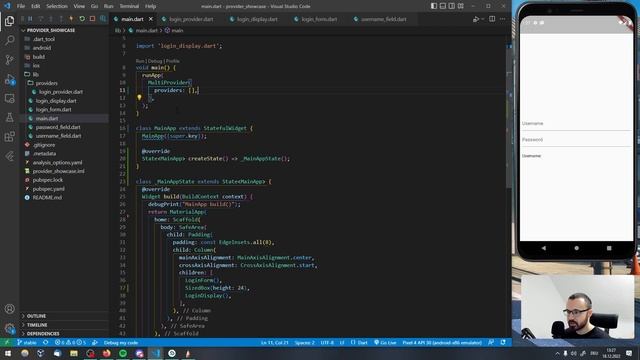The image size is (640, 360).
Task: Open the Terminal menu
Action: [129, 6]
